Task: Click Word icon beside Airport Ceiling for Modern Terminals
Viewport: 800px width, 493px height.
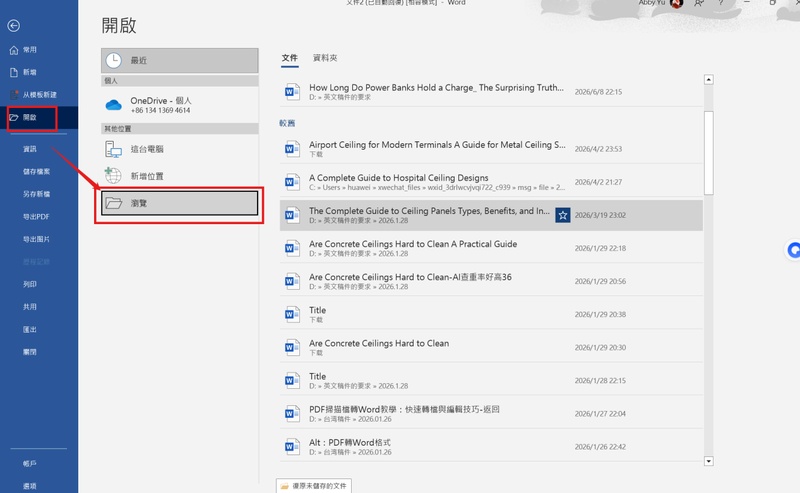Action: tap(292, 149)
